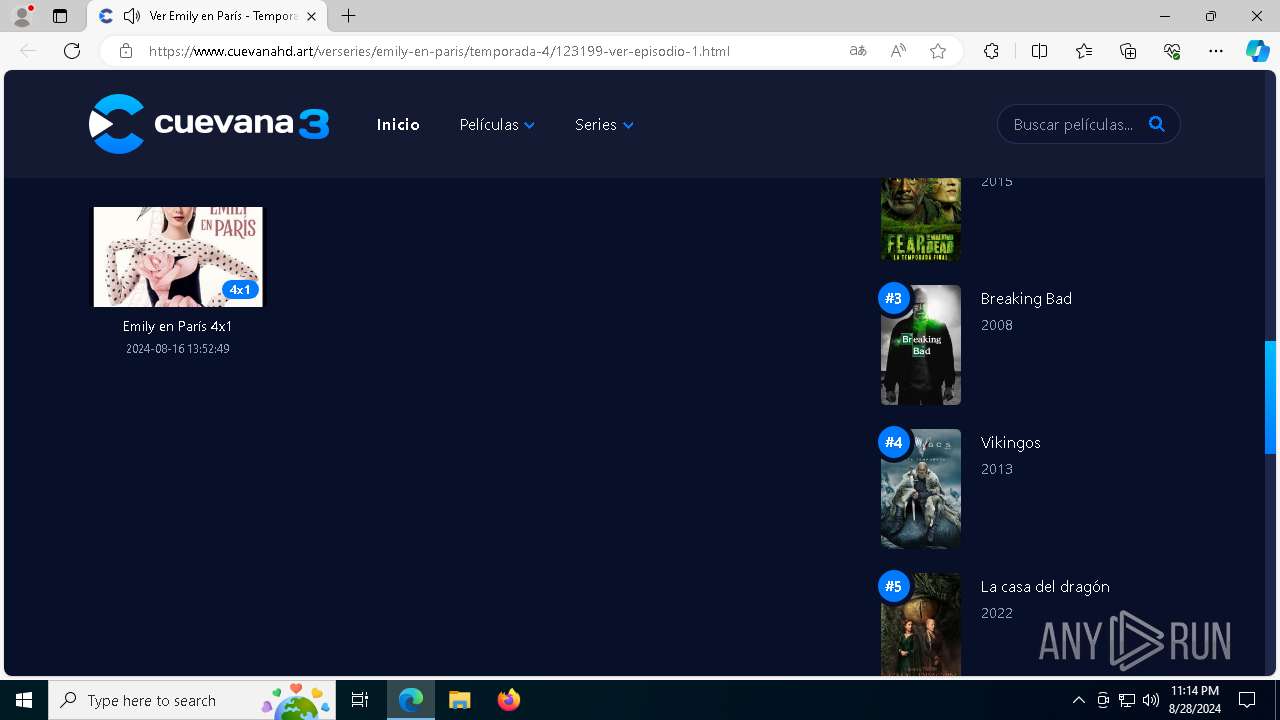This screenshot has width=1280, height=720.
Task: Click the page vertical scrollbar thumb
Action: coord(1271,397)
